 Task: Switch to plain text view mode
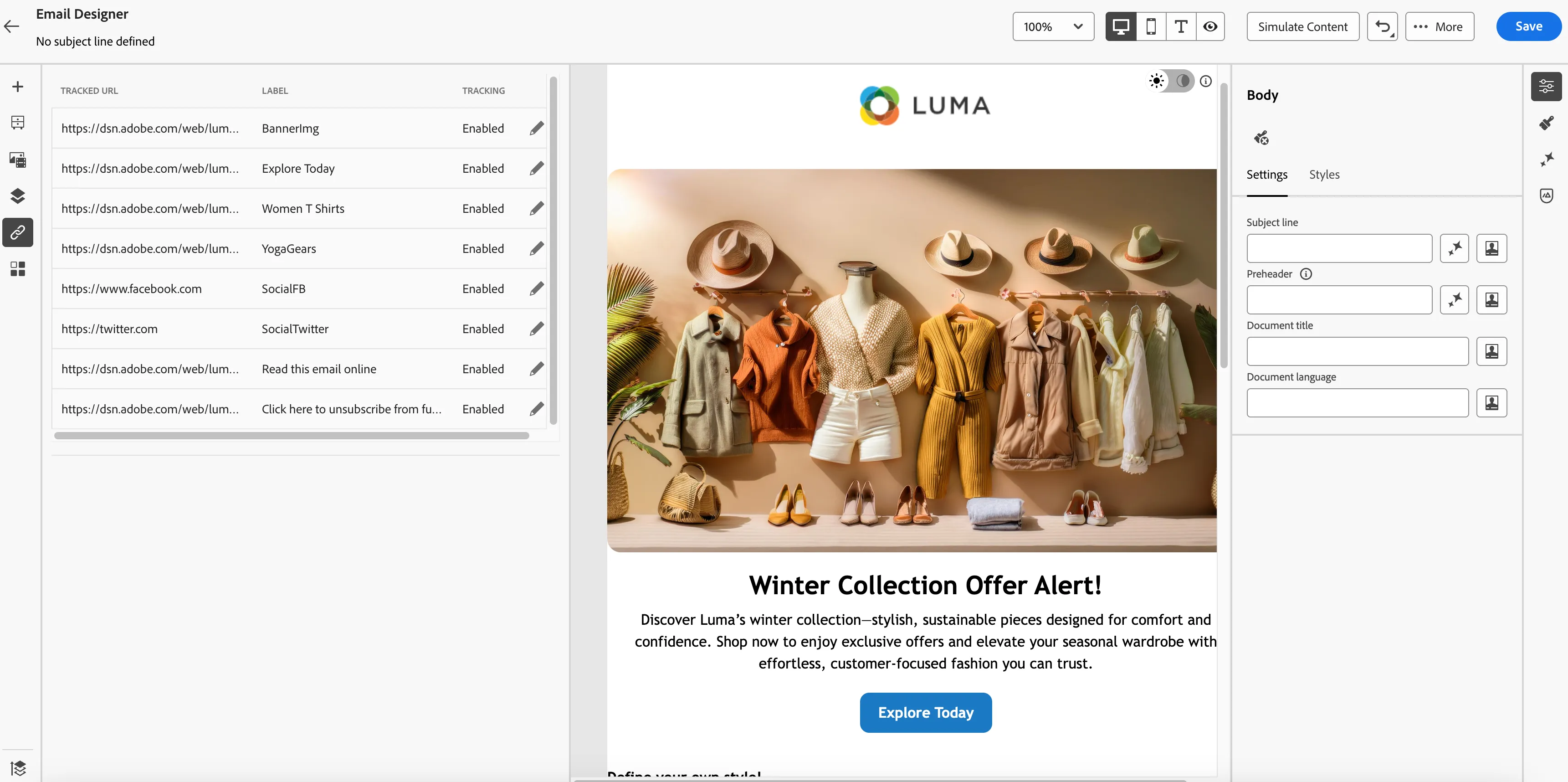click(1181, 27)
